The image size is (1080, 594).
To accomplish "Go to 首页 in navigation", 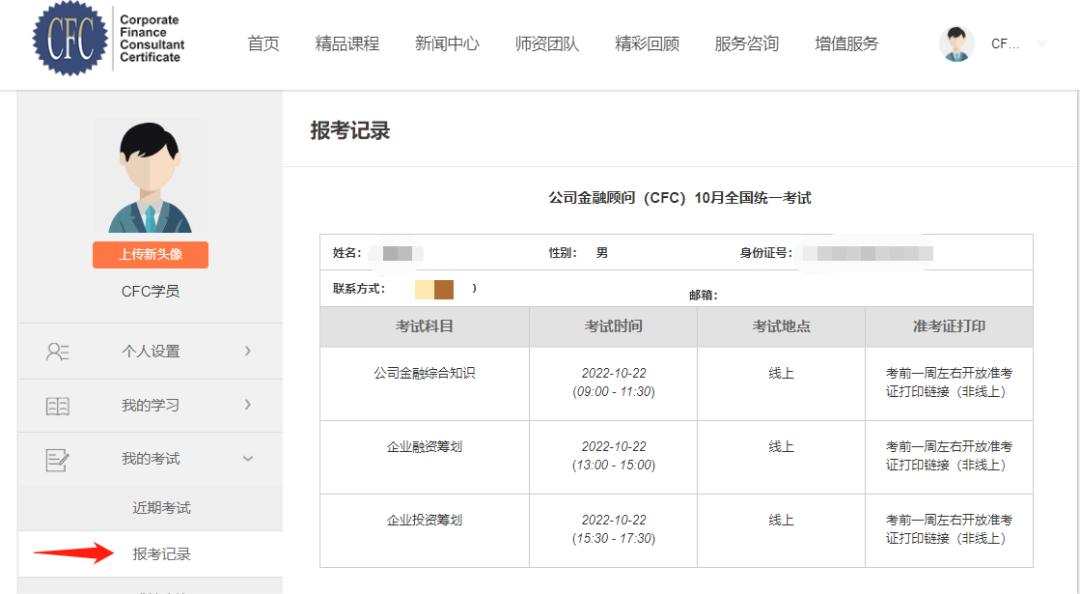I will pos(263,43).
